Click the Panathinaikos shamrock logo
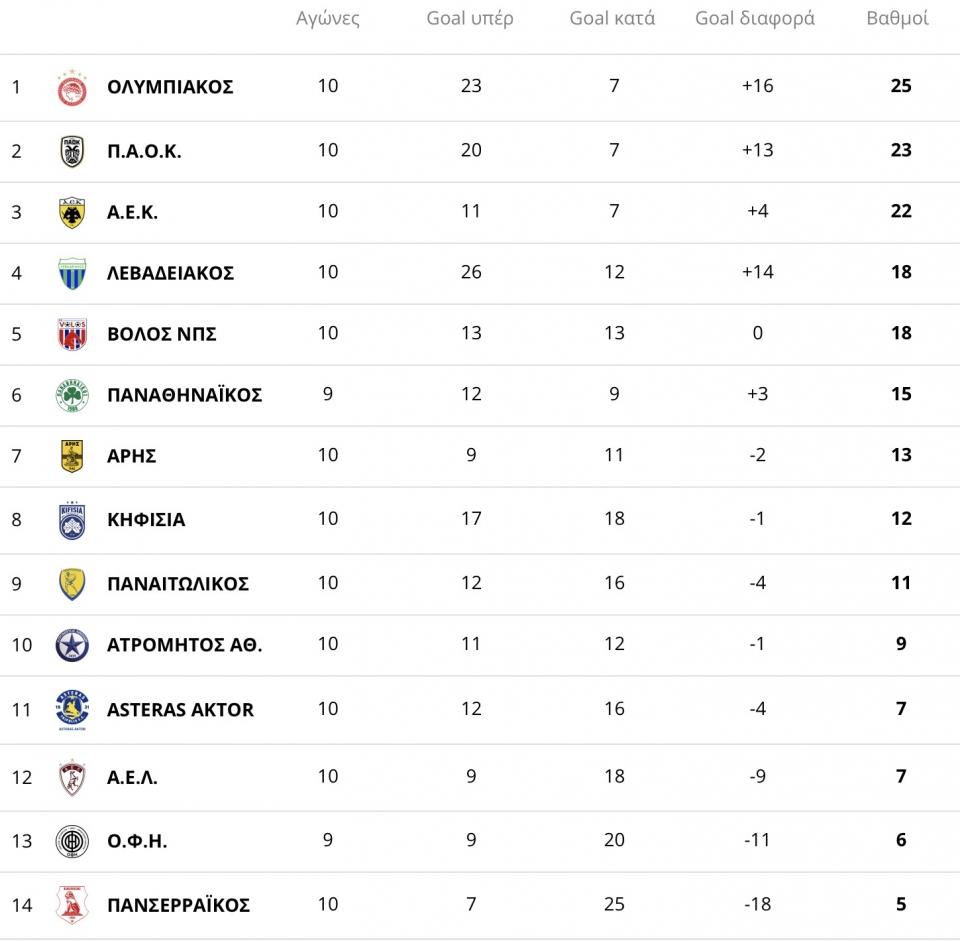Image resolution: width=960 pixels, height=941 pixels. [72, 395]
